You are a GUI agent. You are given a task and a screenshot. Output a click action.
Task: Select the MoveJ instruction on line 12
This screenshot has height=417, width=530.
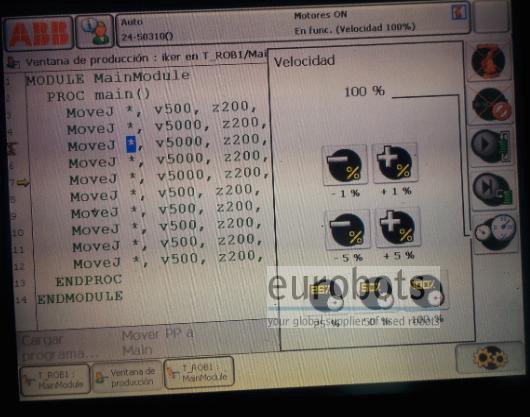point(168,261)
